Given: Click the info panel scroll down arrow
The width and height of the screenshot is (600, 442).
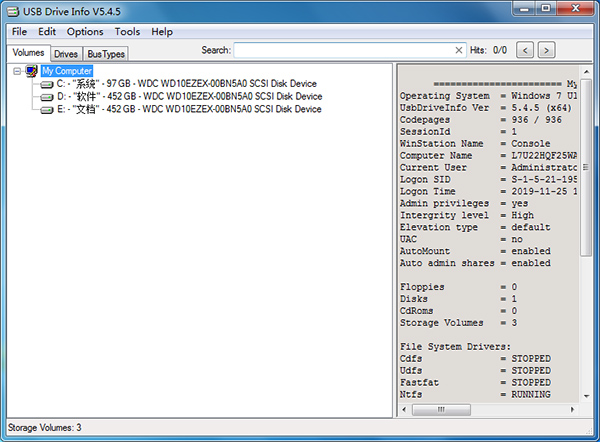Looking at the screenshot, I should [x=586, y=396].
